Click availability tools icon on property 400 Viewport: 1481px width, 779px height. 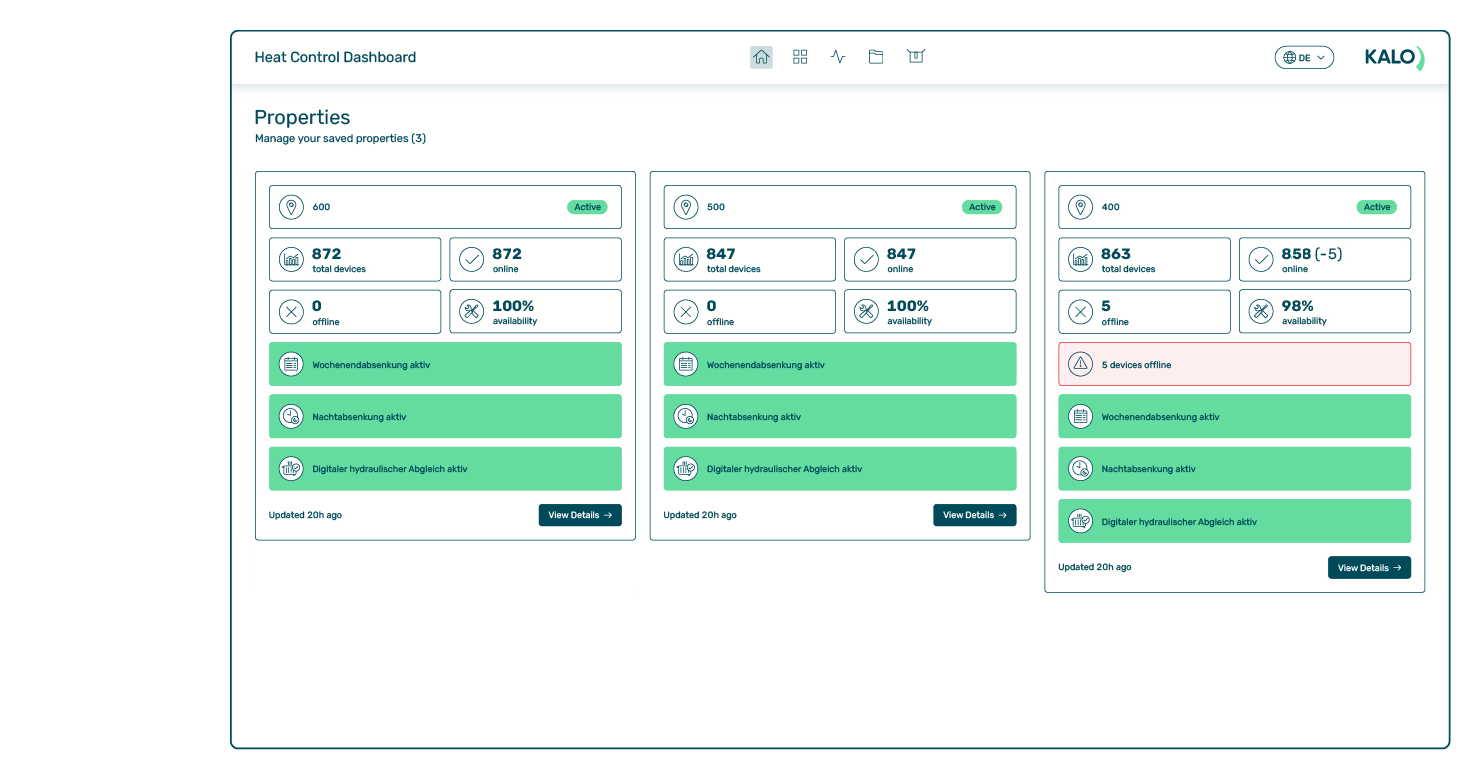tap(1261, 312)
